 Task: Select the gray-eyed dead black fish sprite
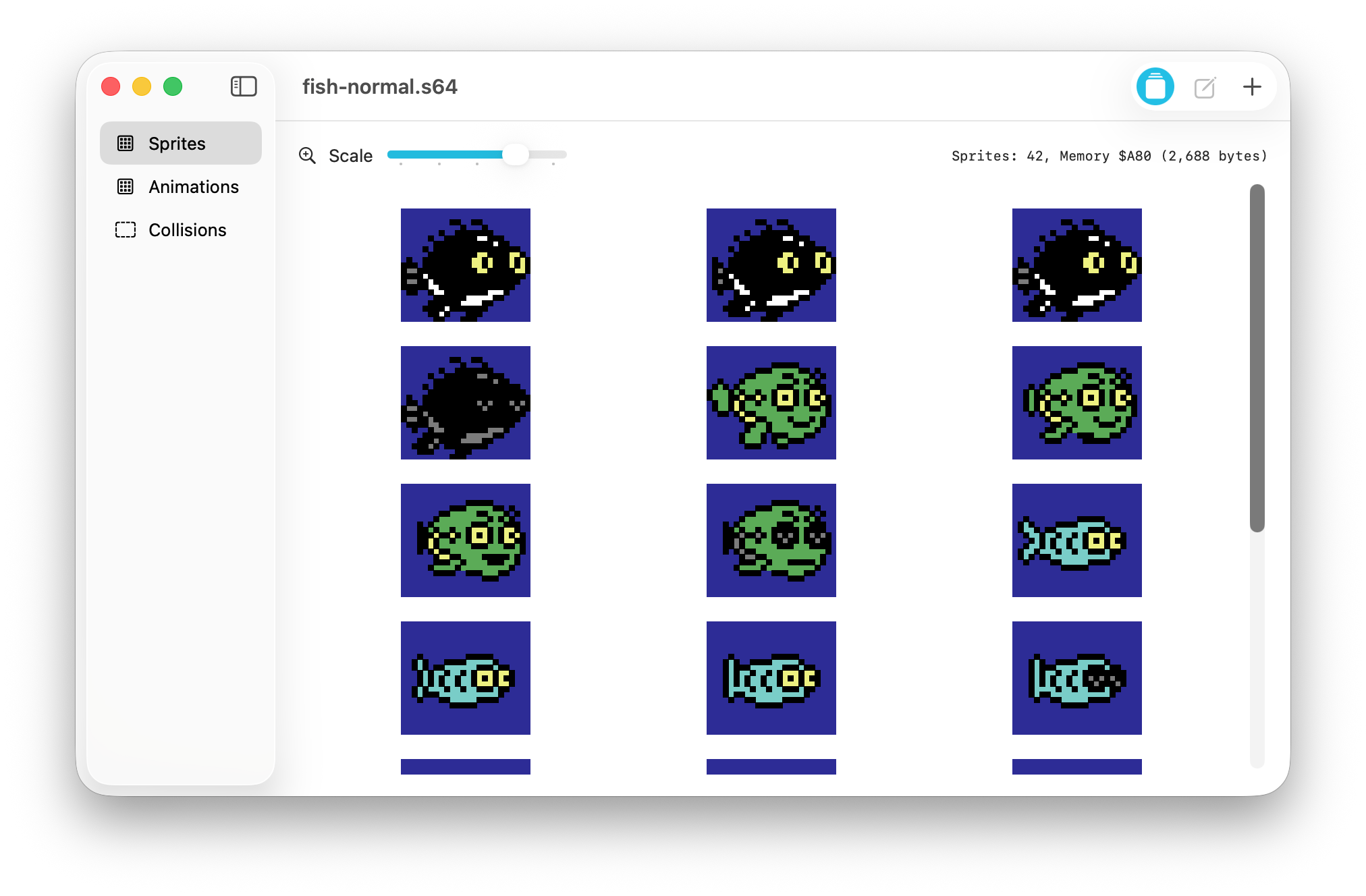(x=466, y=403)
